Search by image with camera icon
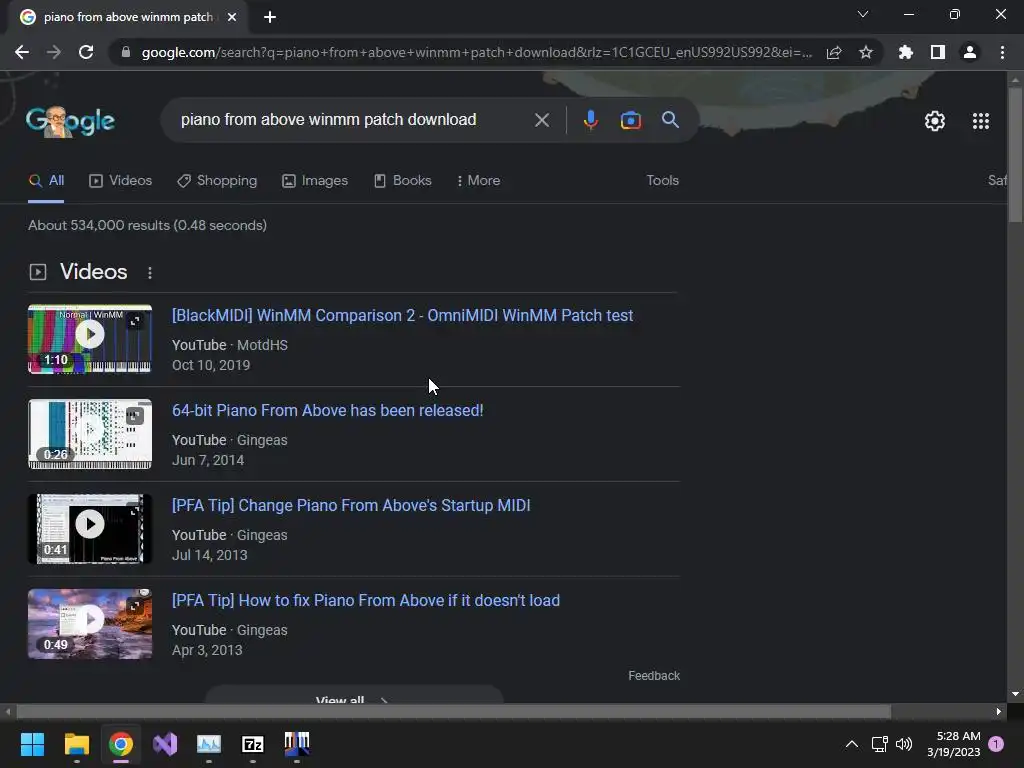The width and height of the screenshot is (1024, 768). coord(630,120)
